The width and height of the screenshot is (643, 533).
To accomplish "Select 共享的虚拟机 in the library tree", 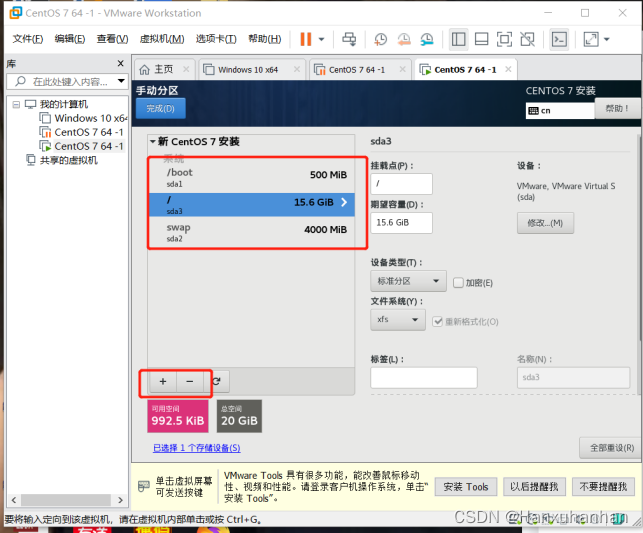I will [x=62, y=160].
